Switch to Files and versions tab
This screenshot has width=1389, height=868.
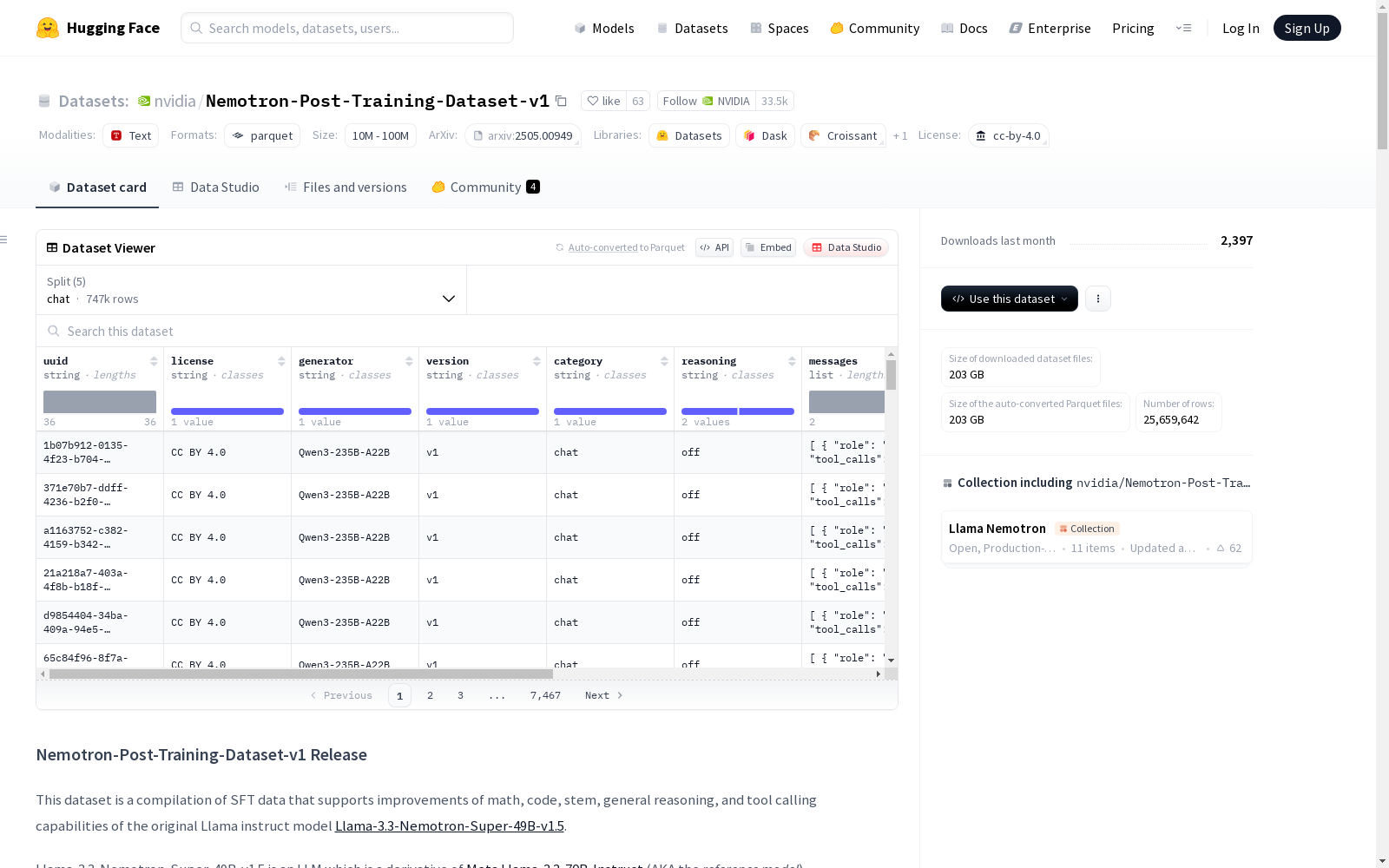(346, 187)
